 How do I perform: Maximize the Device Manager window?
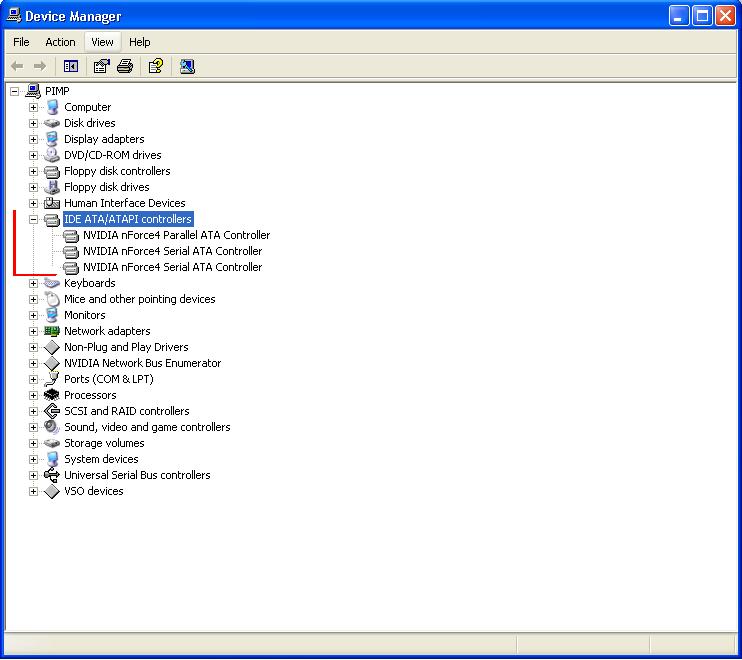[x=702, y=16]
